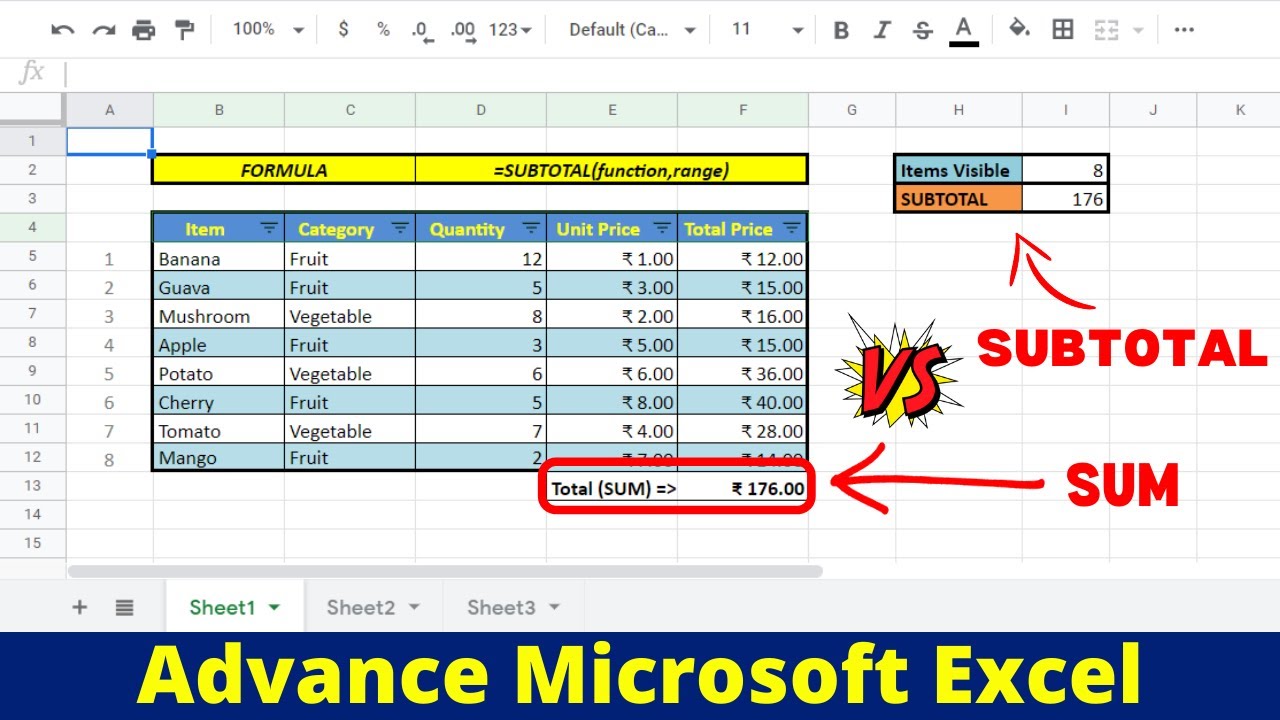Decrease decimal places icon
Image resolution: width=1280 pixels, height=720 pixels.
(423, 31)
